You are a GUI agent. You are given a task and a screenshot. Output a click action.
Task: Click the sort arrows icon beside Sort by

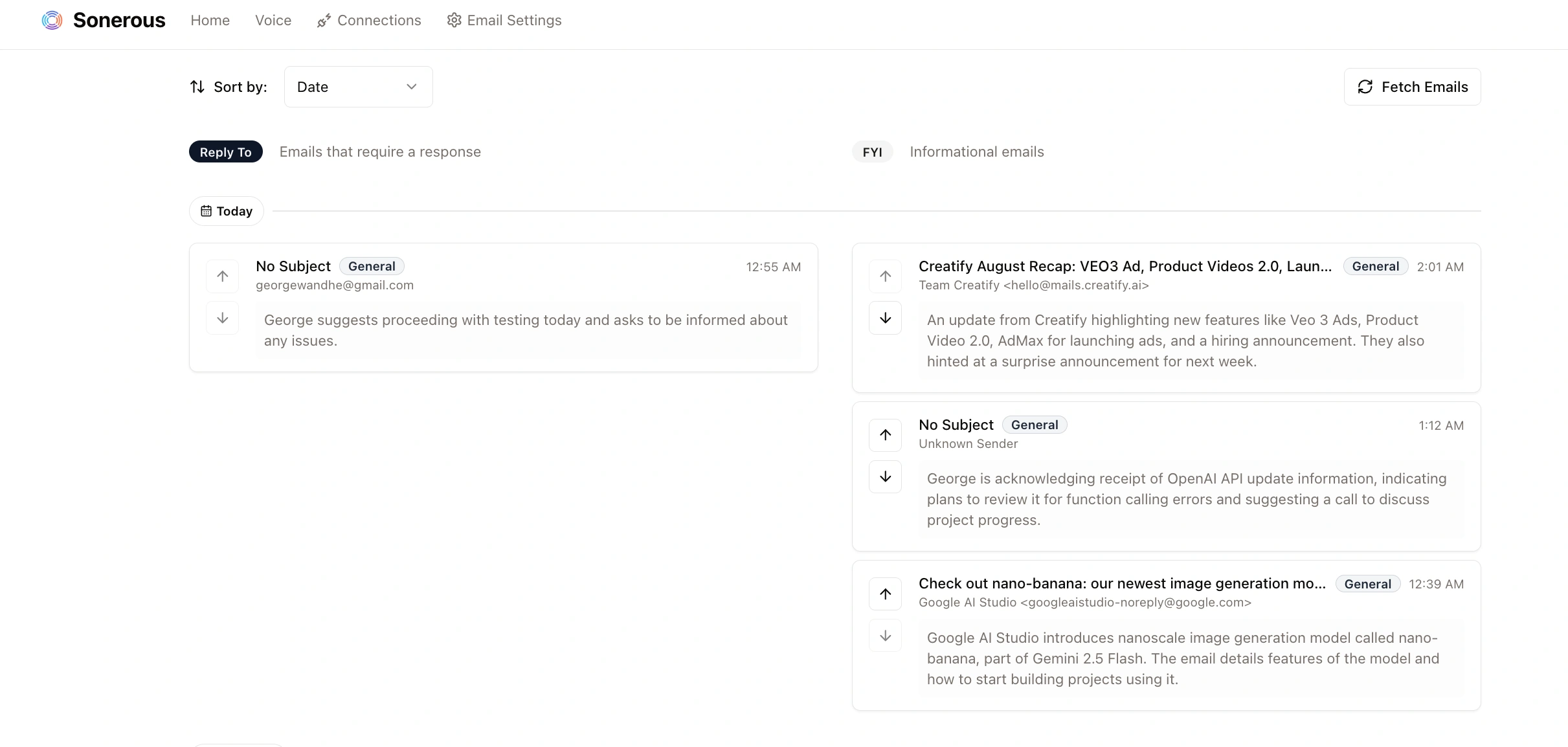[x=197, y=87]
